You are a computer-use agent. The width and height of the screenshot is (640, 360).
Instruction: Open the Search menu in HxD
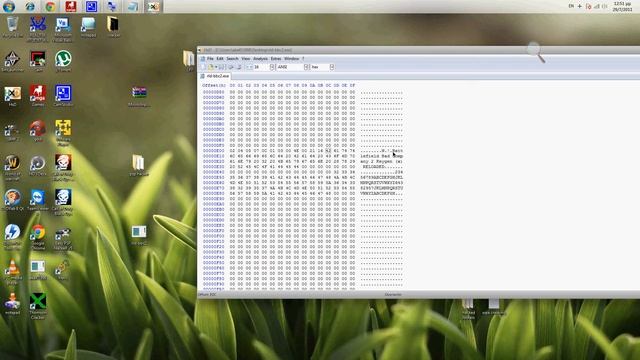232,59
